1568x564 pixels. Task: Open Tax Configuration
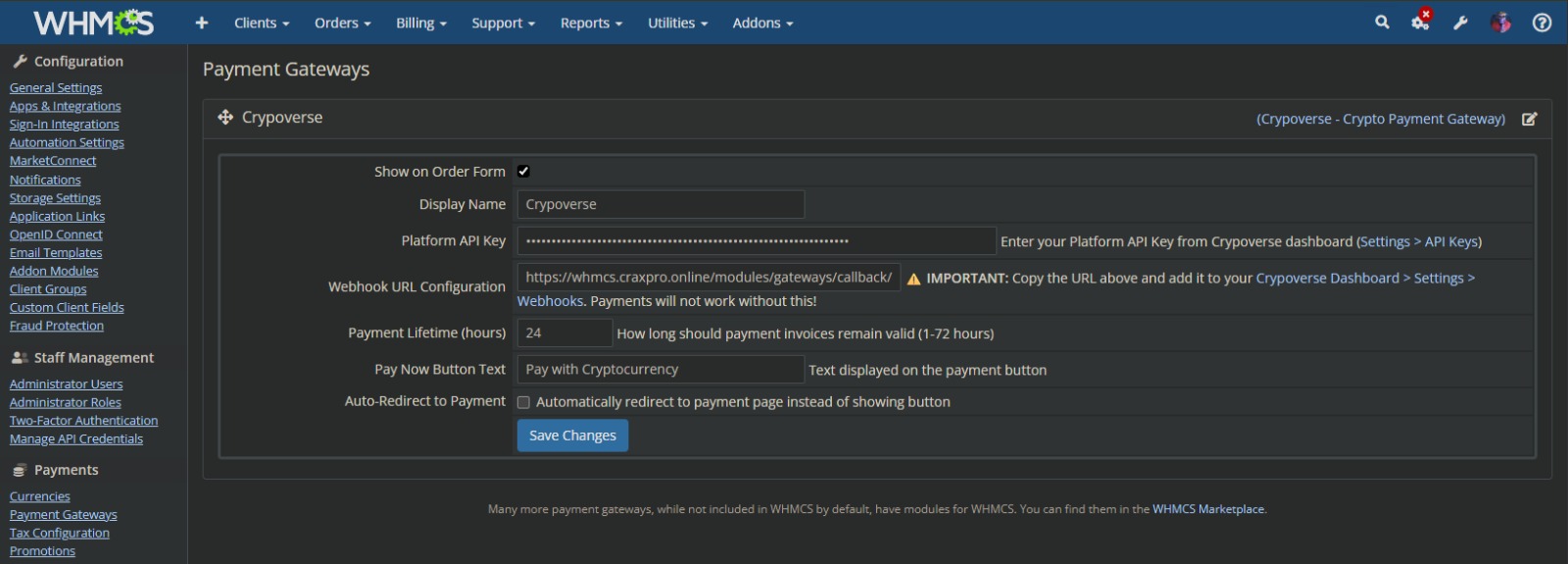(x=60, y=533)
